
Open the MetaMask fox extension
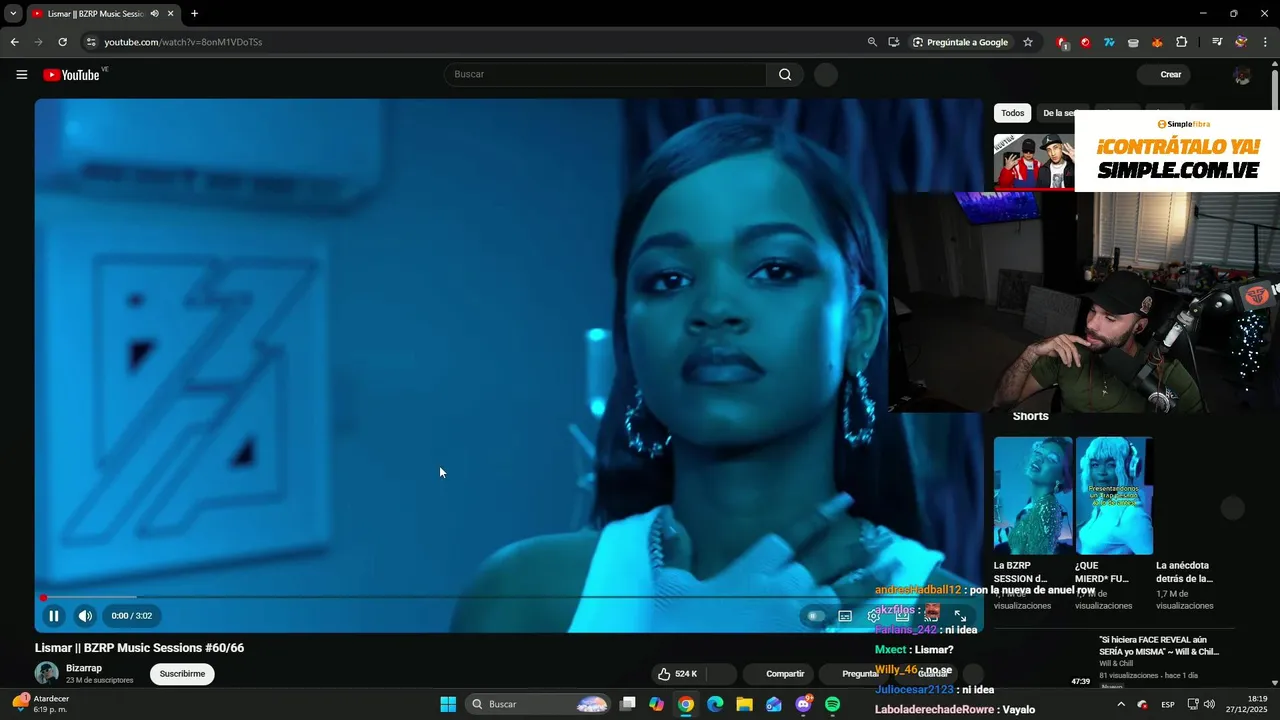coord(1158,42)
